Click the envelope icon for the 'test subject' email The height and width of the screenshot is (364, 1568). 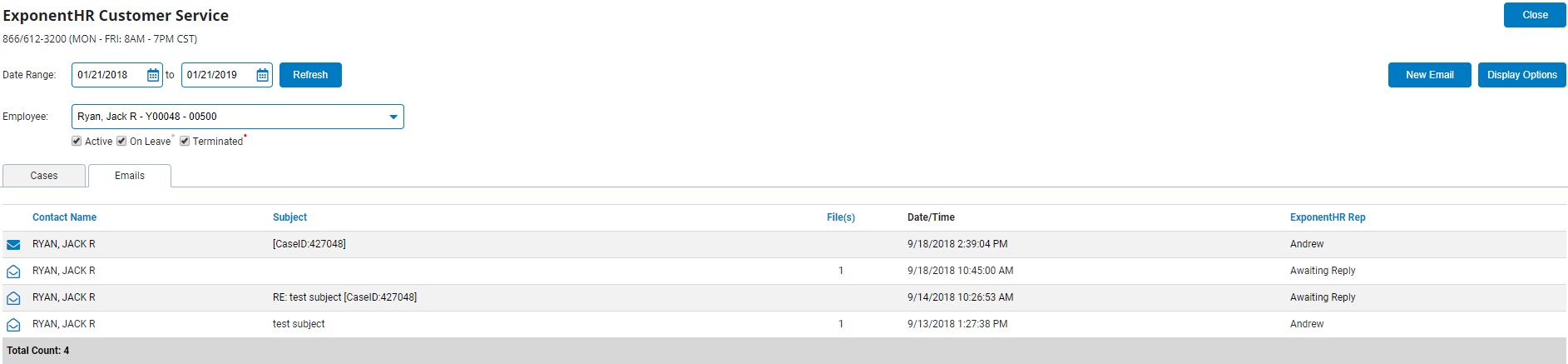(13, 325)
